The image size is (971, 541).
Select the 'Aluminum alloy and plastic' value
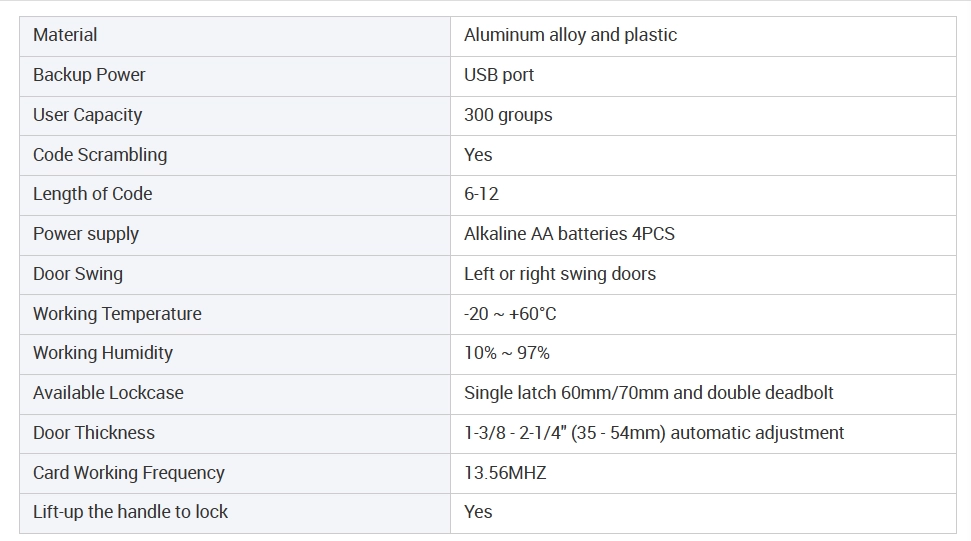[570, 35]
